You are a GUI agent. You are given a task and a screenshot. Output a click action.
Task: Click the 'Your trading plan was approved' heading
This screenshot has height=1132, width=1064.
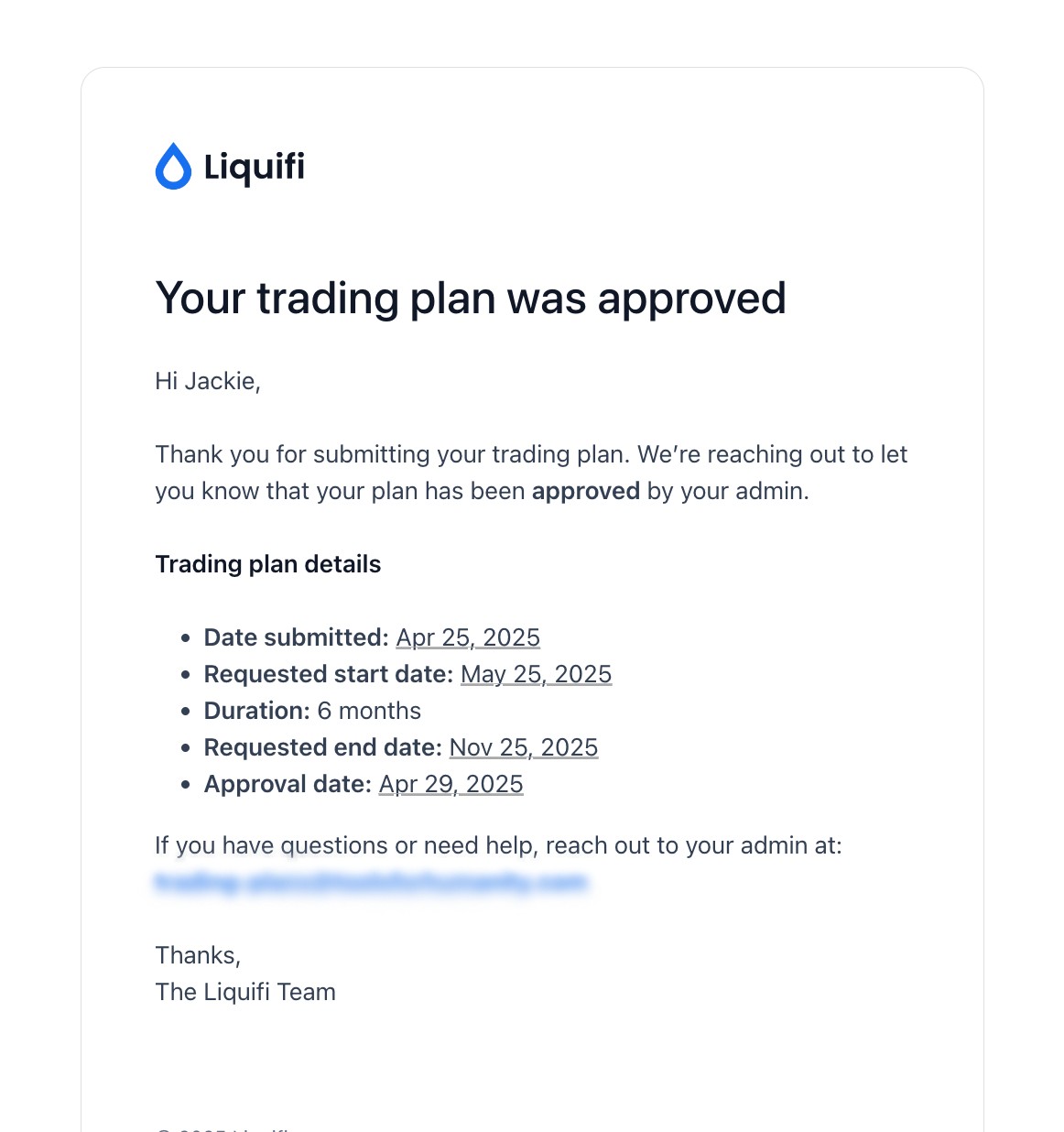point(471,299)
